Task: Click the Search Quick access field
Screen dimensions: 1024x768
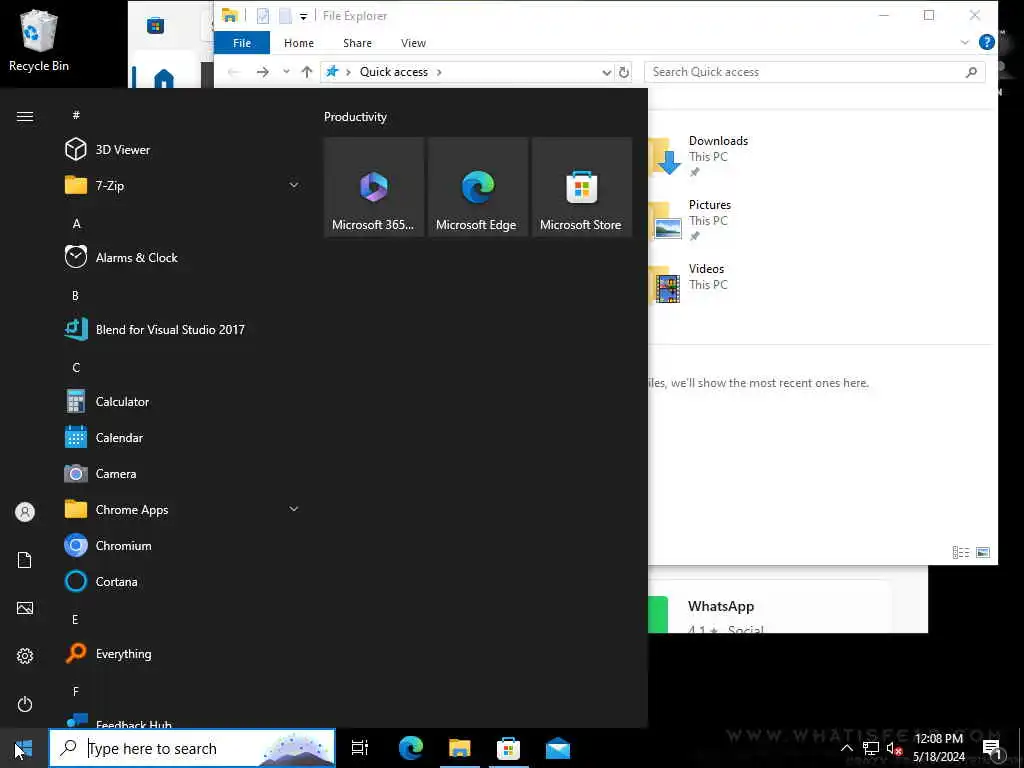Action: point(814,72)
